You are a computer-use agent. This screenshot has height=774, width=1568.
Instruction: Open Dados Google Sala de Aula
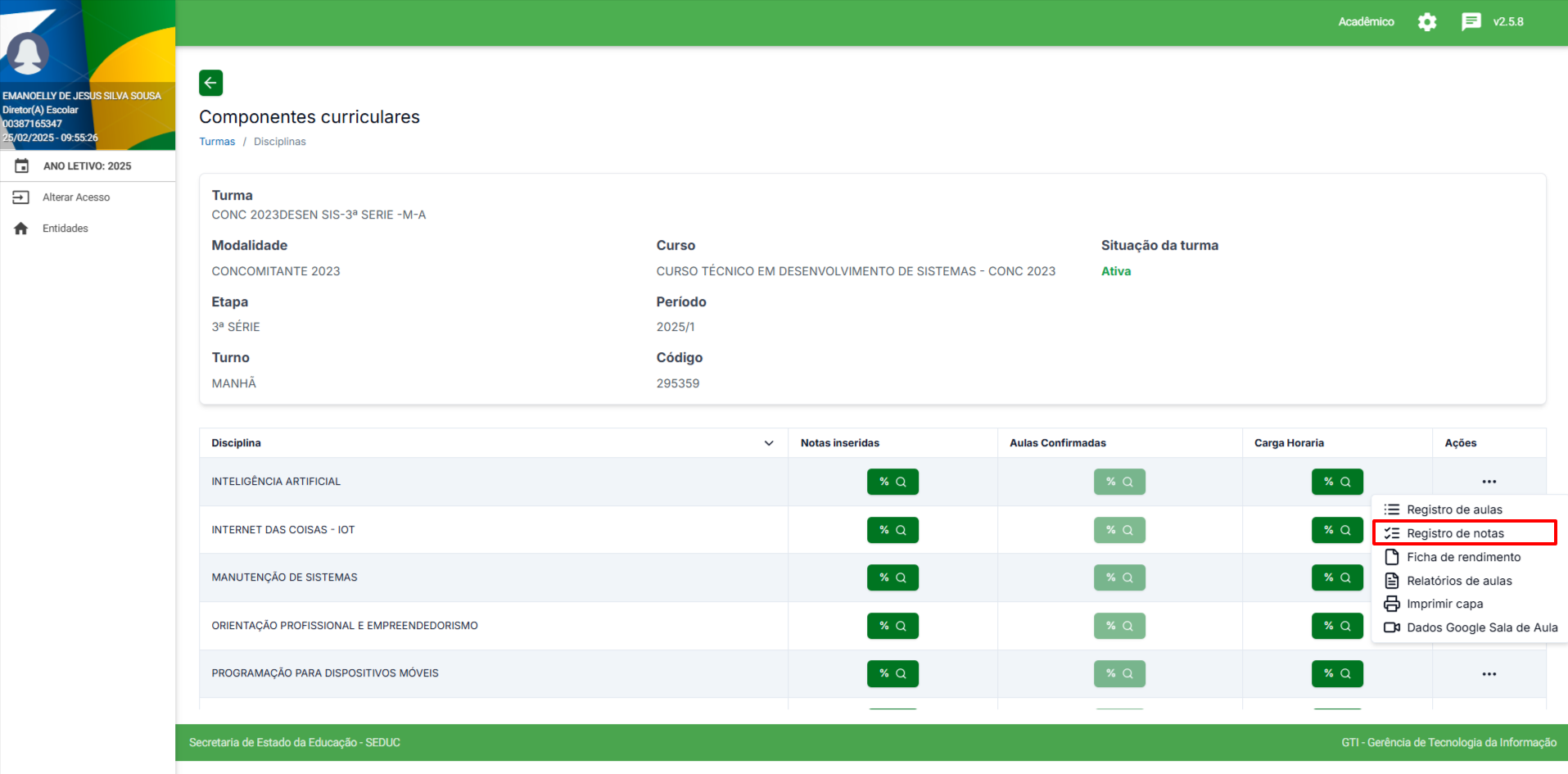click(1481, 627)
